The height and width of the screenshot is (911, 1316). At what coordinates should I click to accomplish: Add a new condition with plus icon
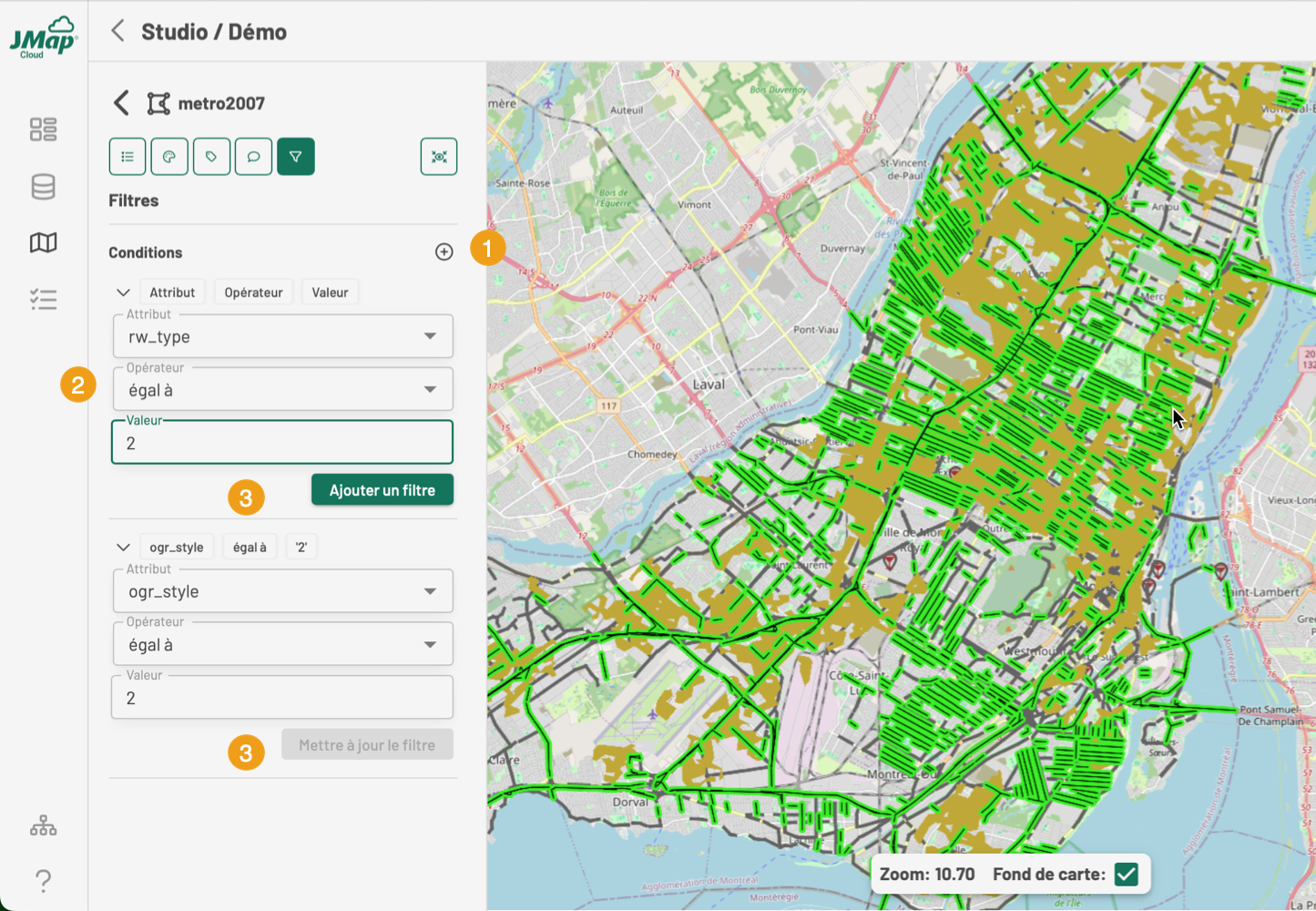coord(444,252)
